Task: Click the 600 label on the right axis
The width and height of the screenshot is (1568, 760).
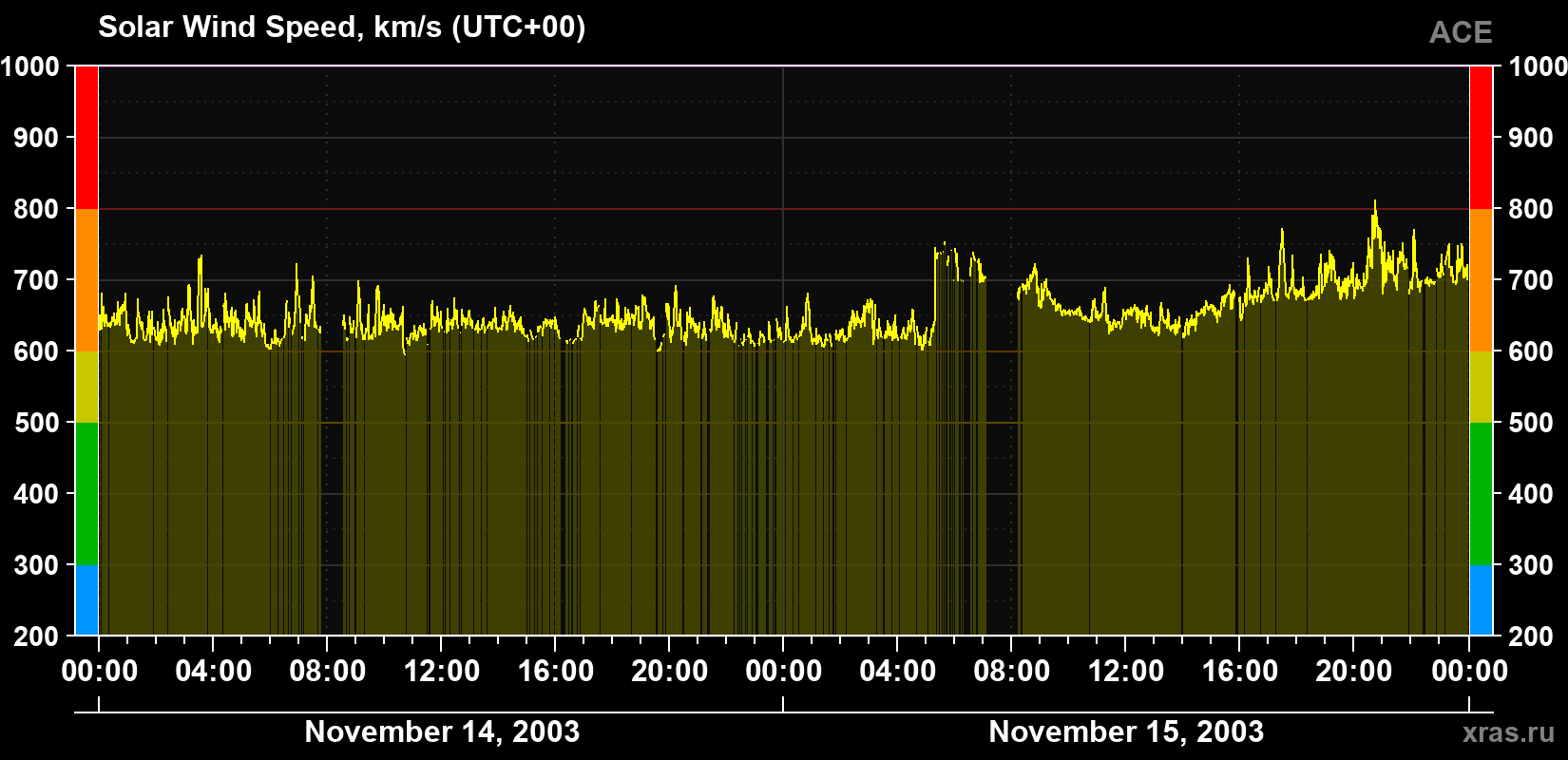Action: point(1531,351)
